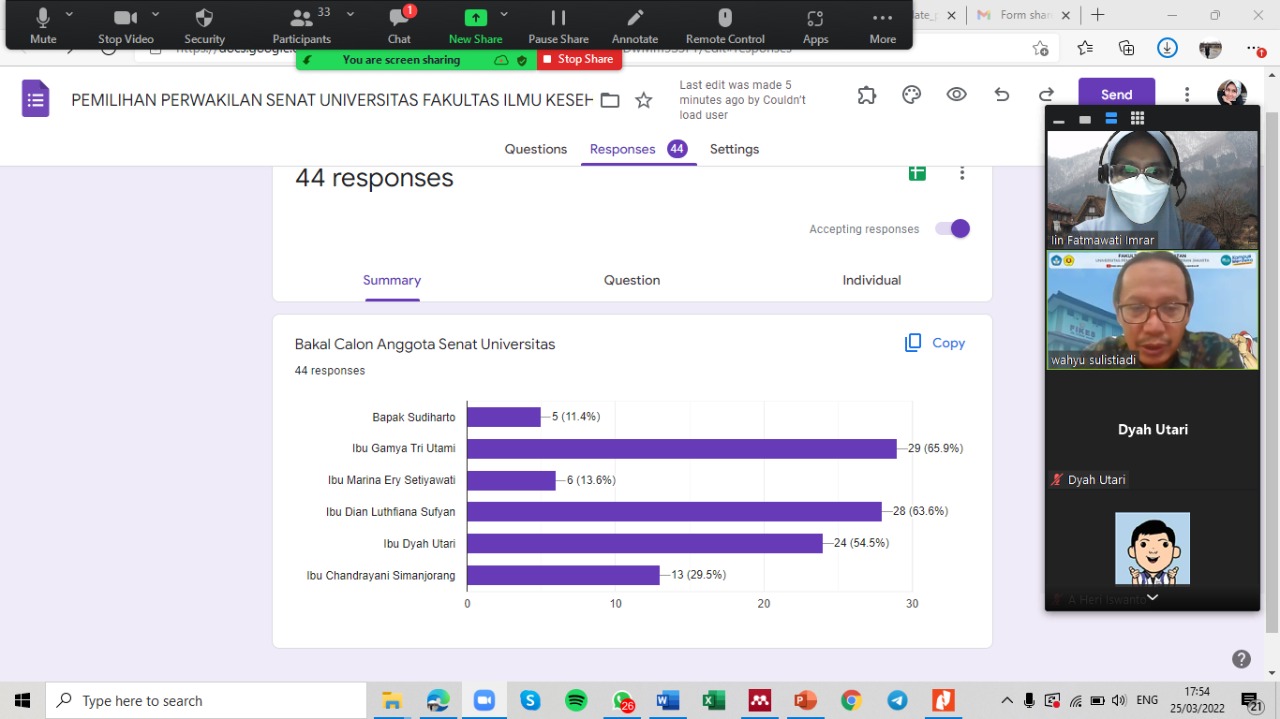Expand the video panel down chevron
This screenshot has height=719, width=1280.
(1152, 597)
